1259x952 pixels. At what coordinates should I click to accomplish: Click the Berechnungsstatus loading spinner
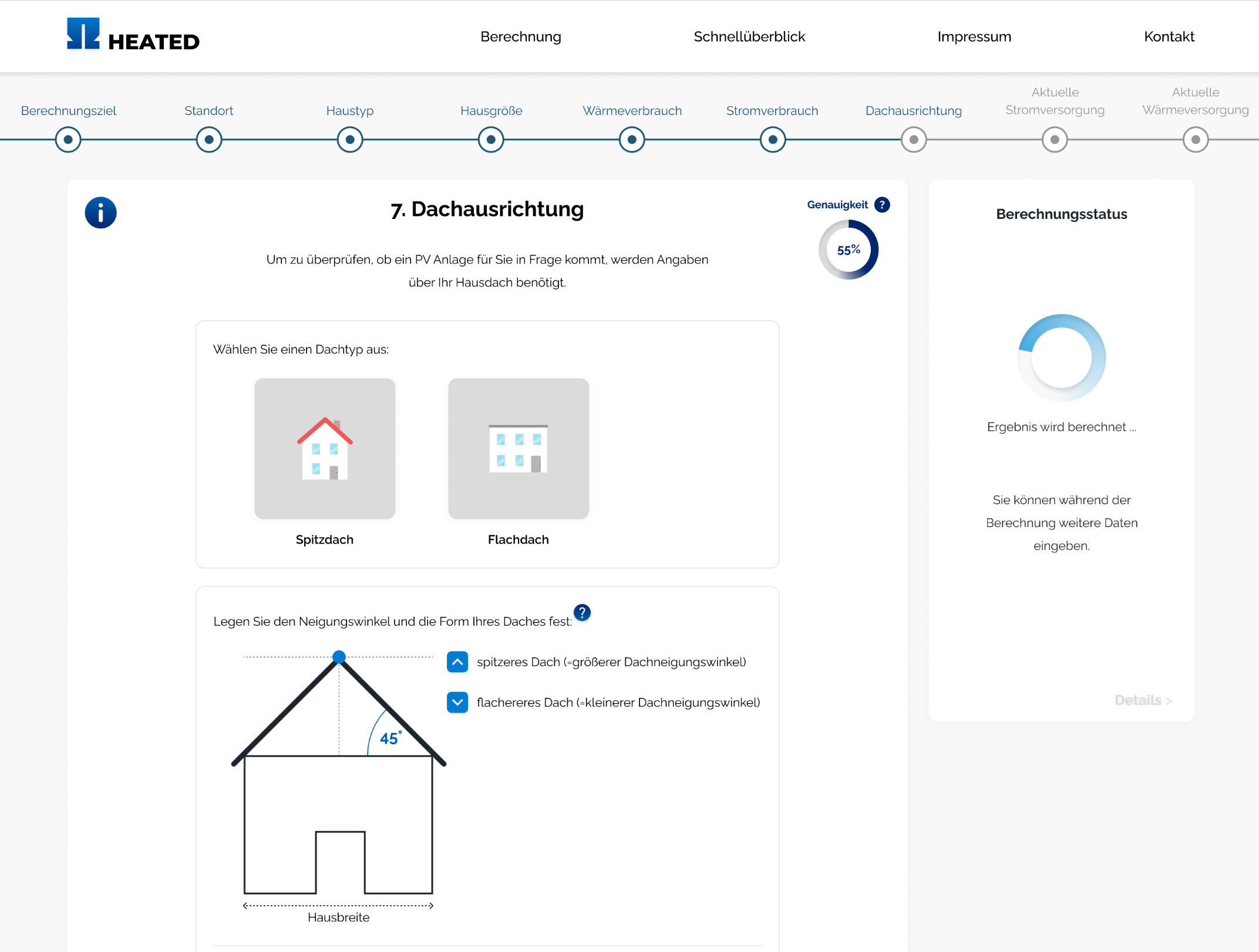pos(1061,357)
